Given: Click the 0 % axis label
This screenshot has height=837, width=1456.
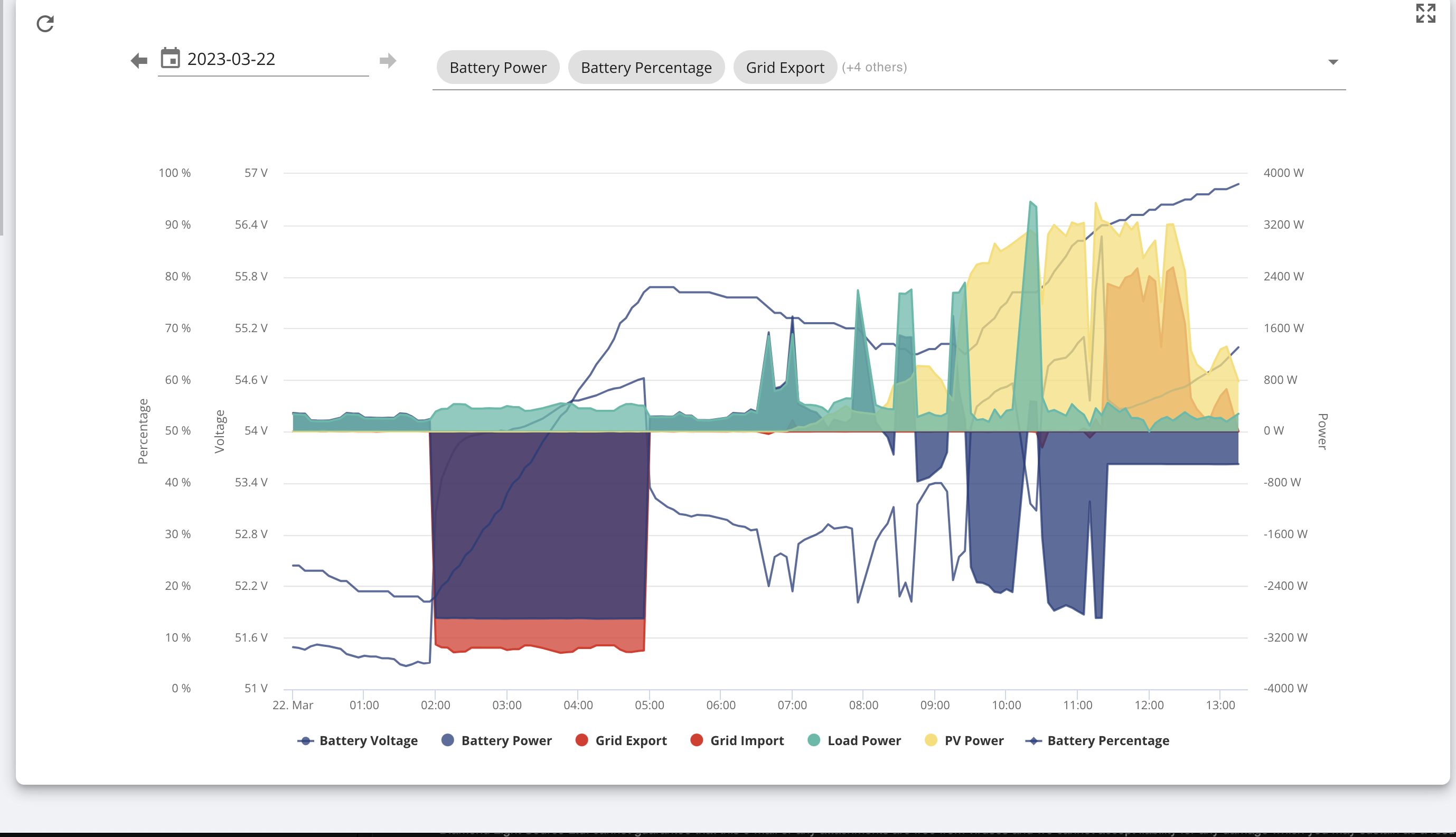Looking at the screenshot, I should 181,688.
